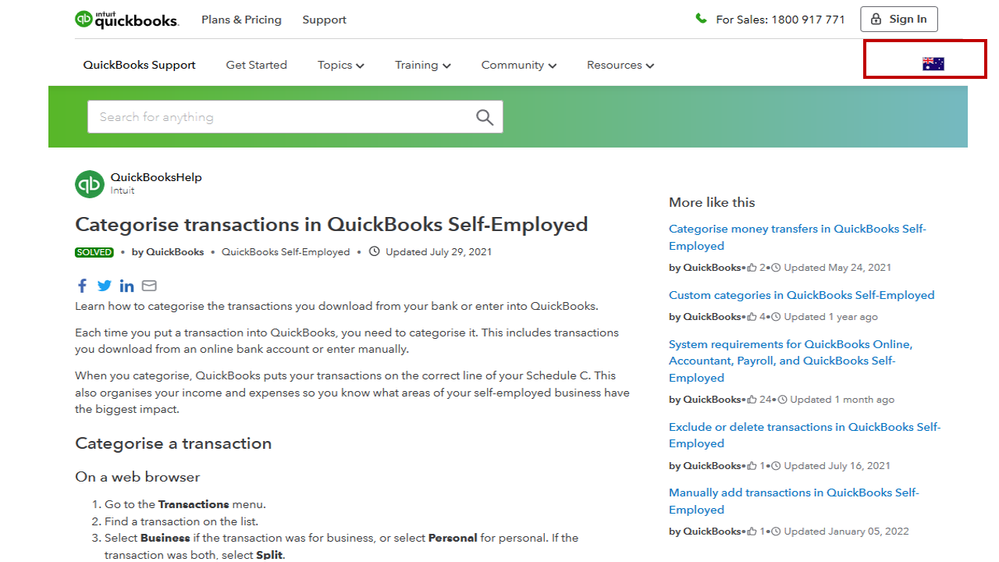
Task: Click the magnifying glass search icon
Action: point(485,117)
